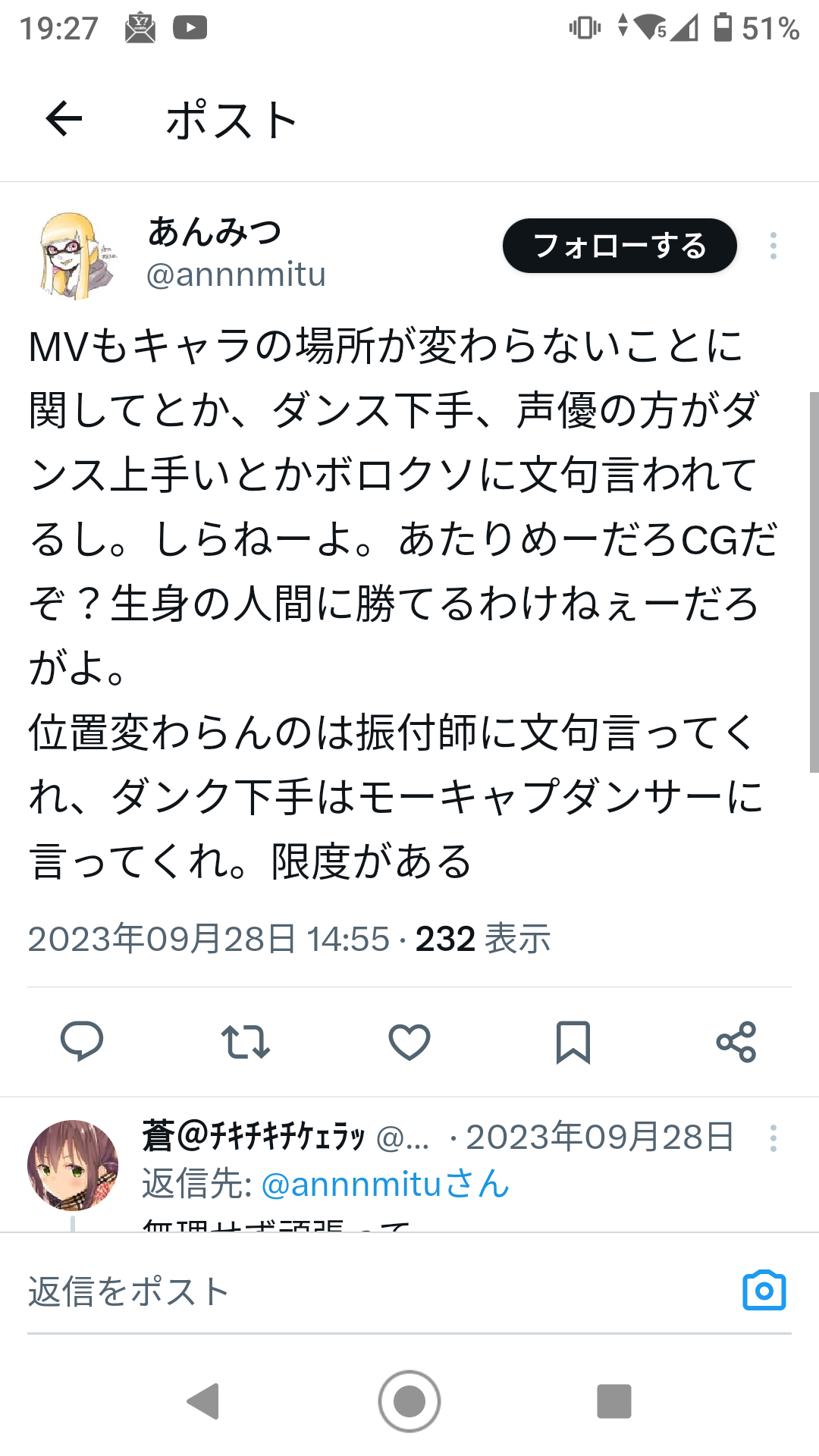819x1456 pixels.
Task: Like the post with the heart icon
Action: coord(409,1041)
